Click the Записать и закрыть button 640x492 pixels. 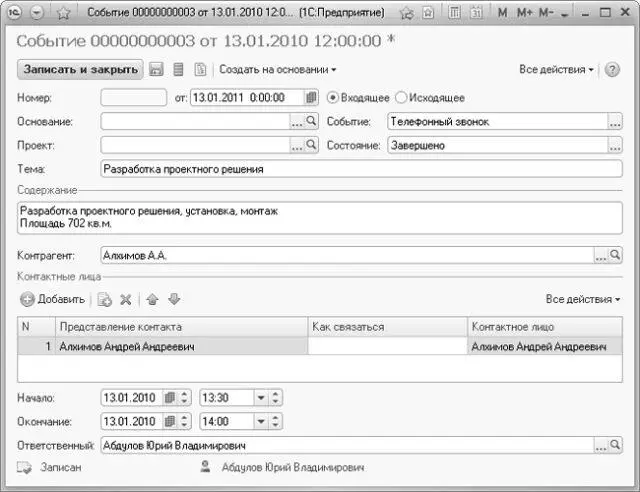coord(80,69)
